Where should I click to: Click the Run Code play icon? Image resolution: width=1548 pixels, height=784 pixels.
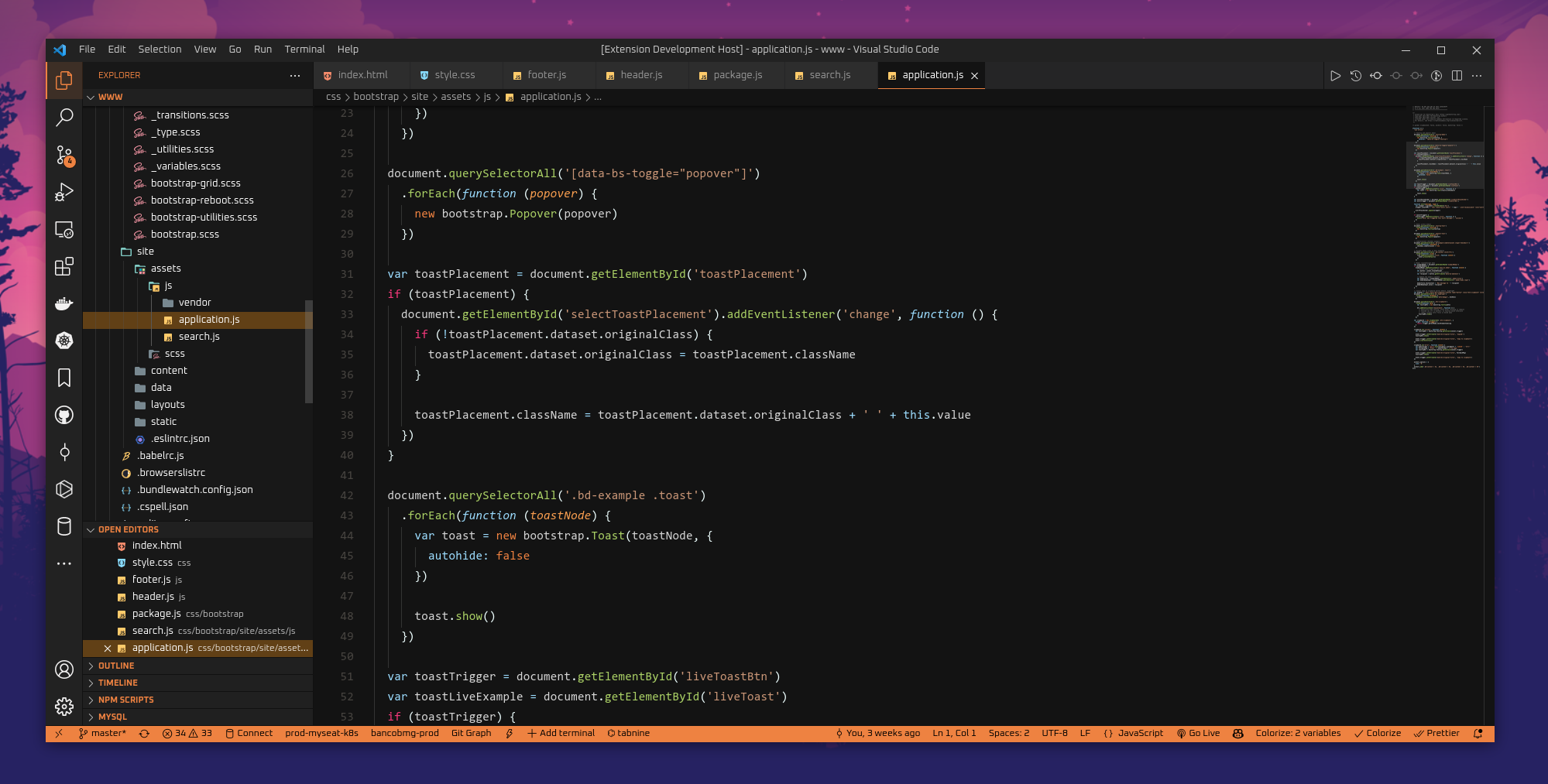pos(1335,76)
